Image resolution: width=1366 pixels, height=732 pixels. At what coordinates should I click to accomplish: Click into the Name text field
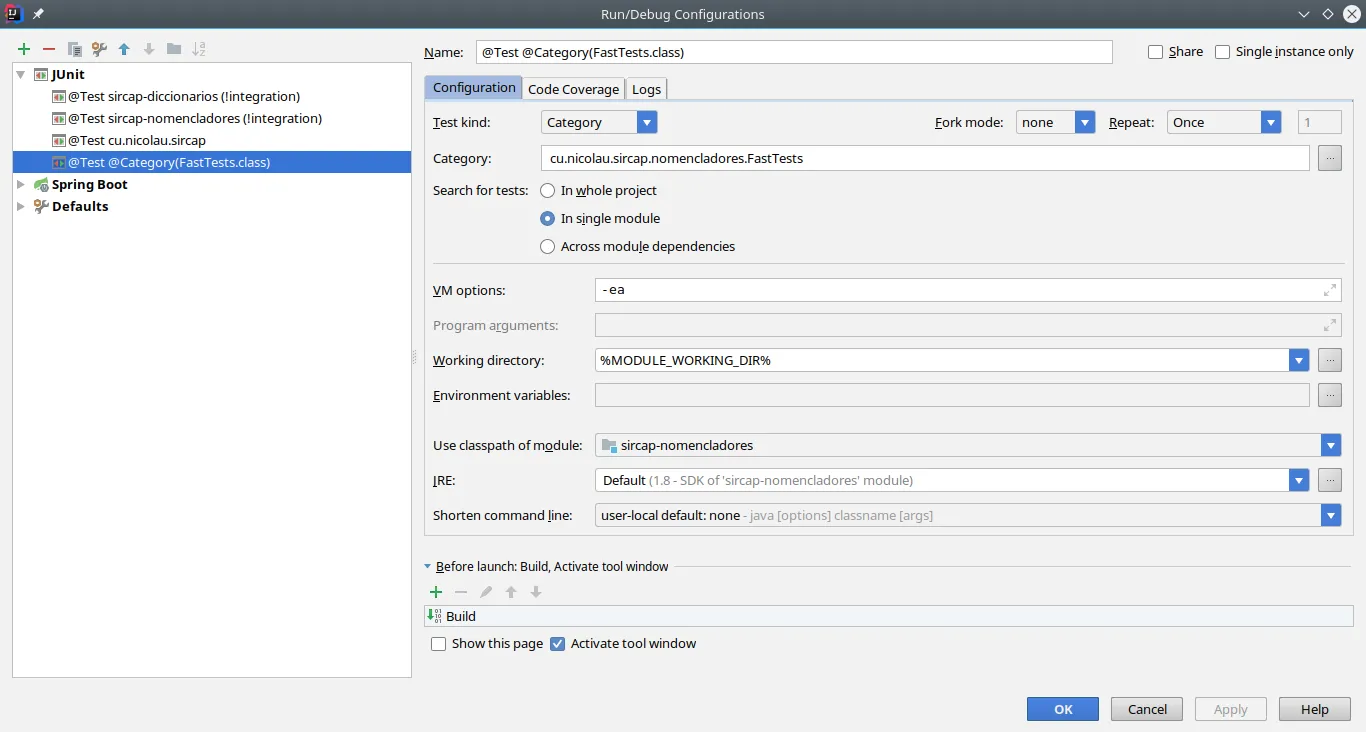click(x=794, y=52)
